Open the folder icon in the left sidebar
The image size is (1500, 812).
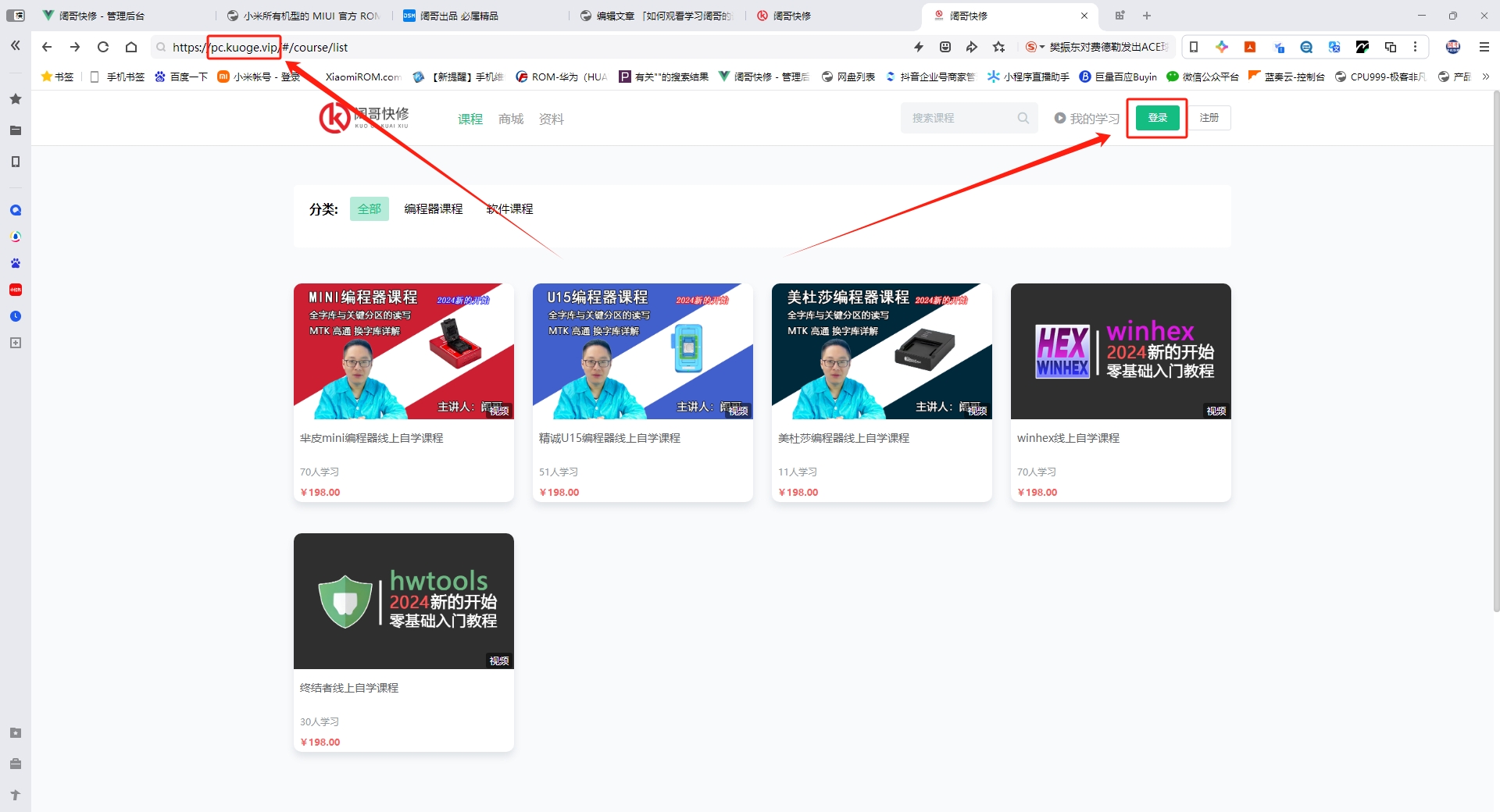[x=16, y=130]
